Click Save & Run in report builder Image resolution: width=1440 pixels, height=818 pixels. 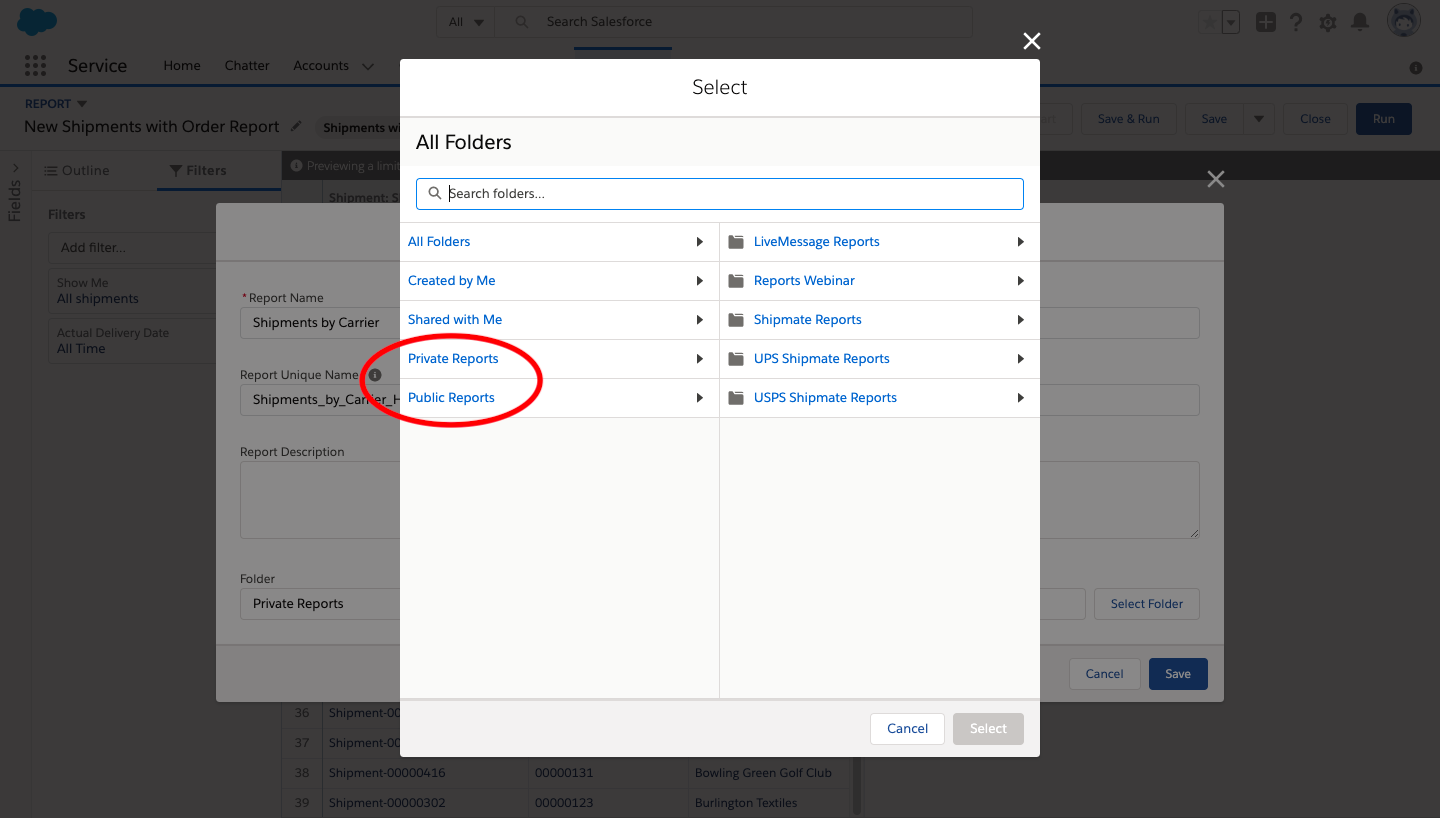click(x=1128, y=119)
